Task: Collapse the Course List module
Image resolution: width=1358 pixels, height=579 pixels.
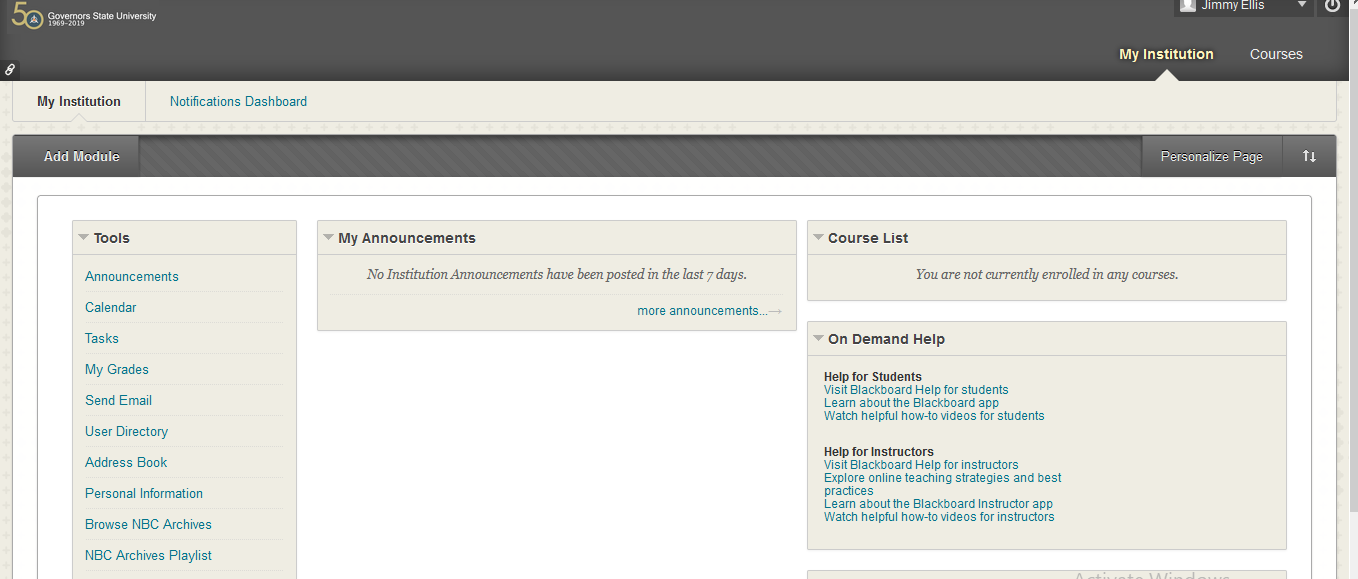Action: (818, 238)
